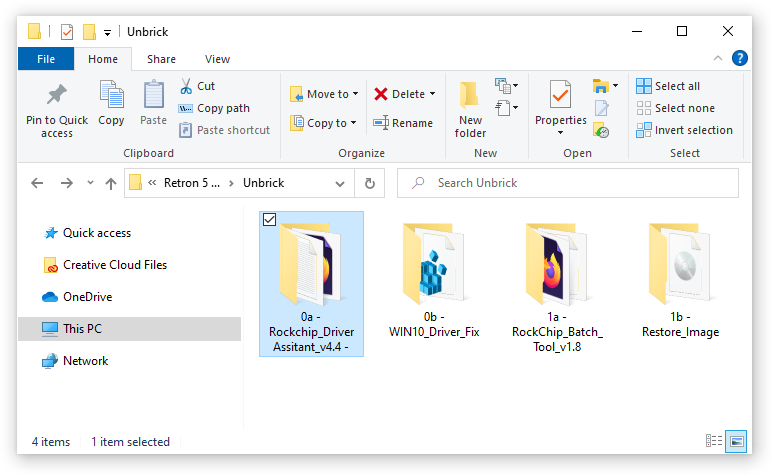
Task: Collapse the ribbon with the chevron
Action: (718, 59)
